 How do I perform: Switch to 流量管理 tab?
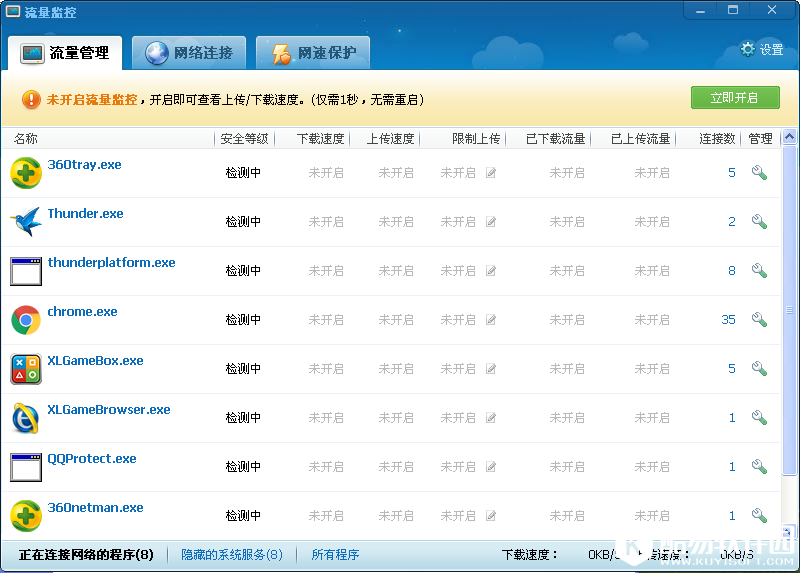(65, 53)
